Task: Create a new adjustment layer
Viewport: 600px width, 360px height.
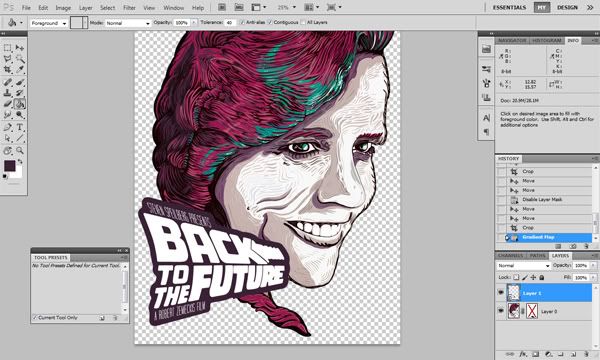Action: pos(548,354)
